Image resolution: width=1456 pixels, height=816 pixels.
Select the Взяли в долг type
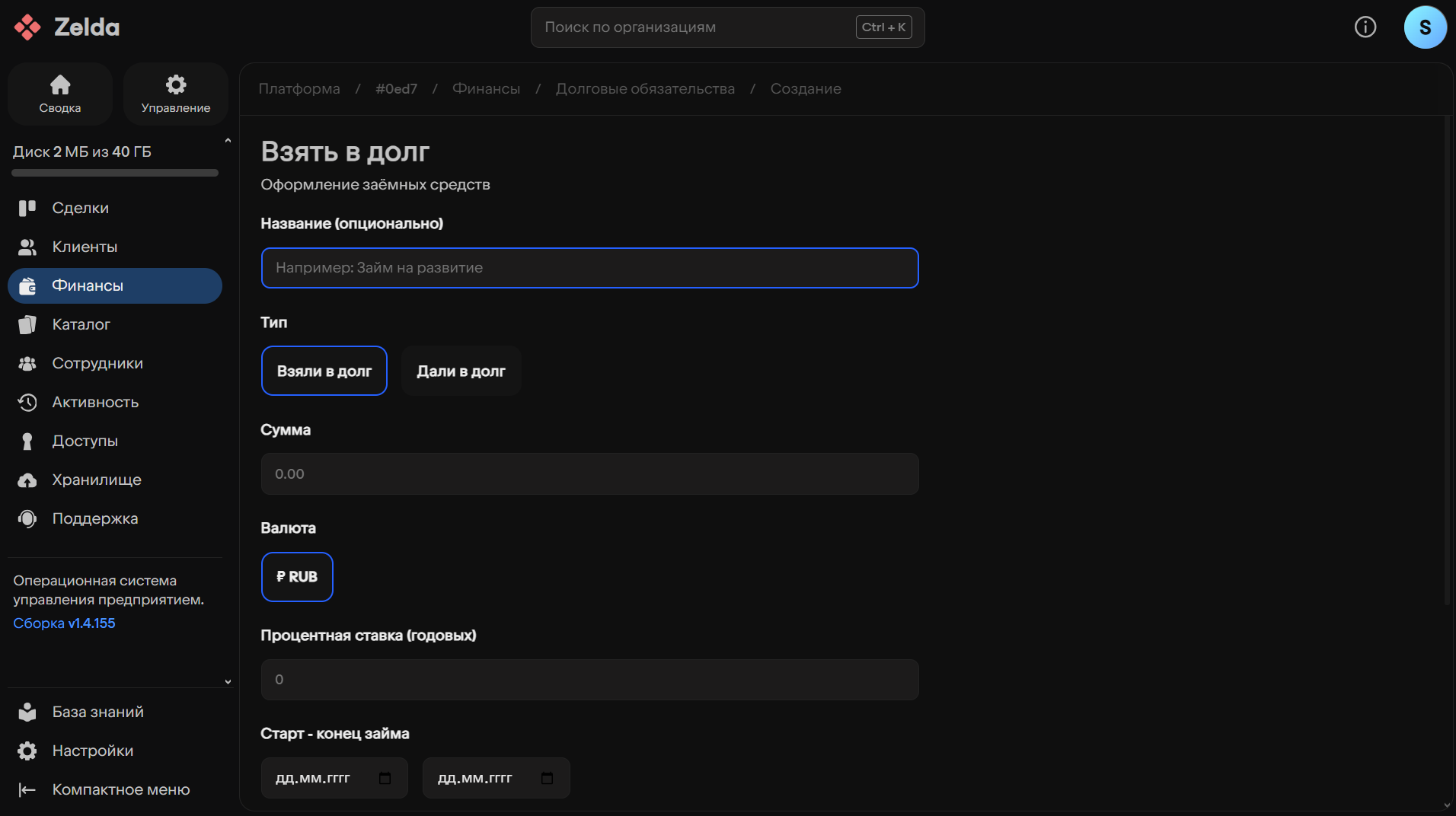(x=324, y=371)
